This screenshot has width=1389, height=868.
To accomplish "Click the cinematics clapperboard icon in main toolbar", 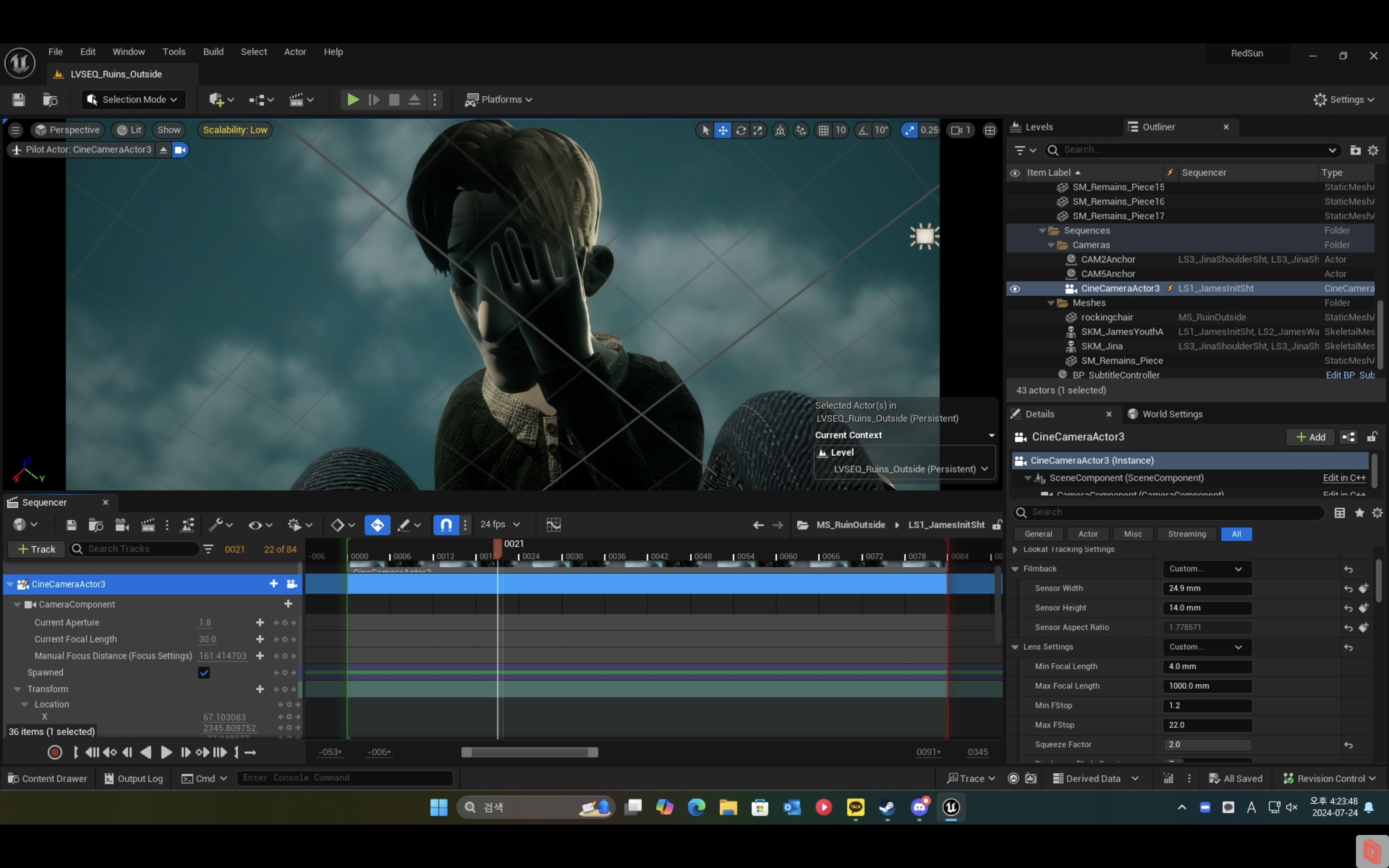I will coord(302,100).
